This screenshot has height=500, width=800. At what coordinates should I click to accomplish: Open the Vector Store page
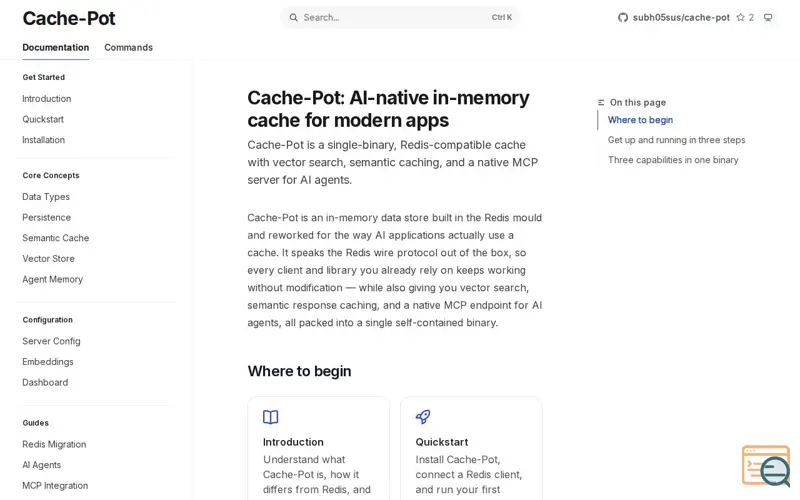[x=48, y=259]
